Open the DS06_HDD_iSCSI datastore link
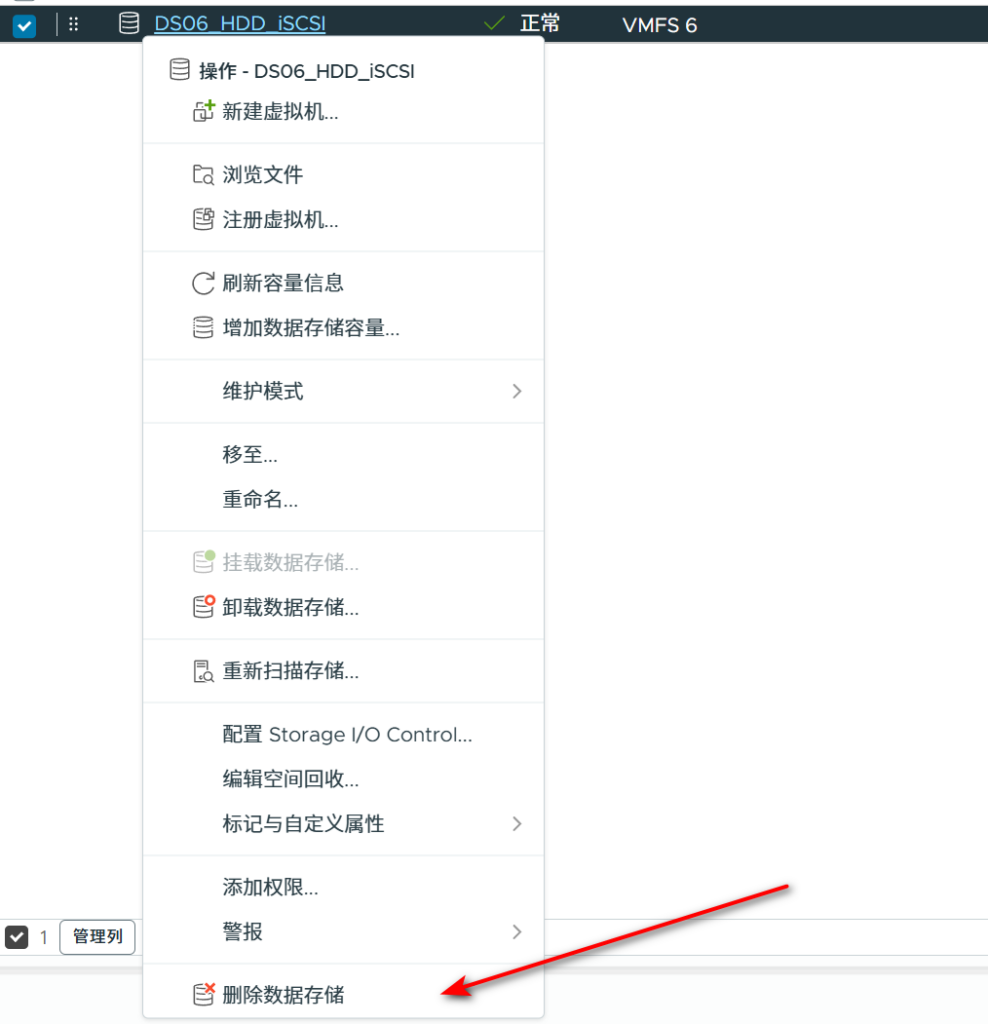 coord(240,24)
